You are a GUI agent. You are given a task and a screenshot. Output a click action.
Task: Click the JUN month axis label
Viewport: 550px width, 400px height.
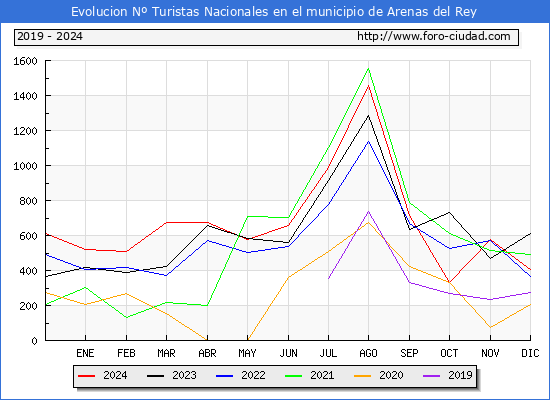(288, 353)
